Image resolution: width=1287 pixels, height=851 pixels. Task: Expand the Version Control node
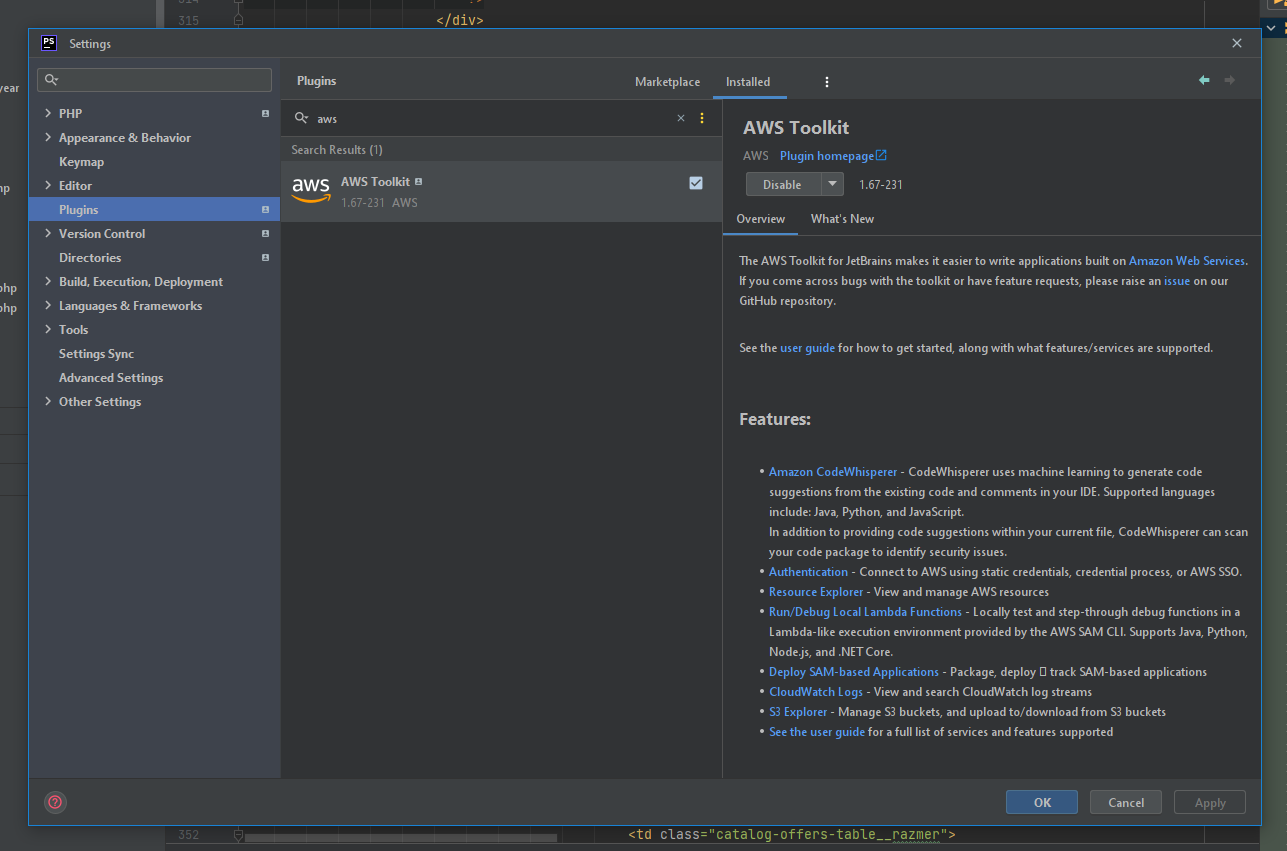(48, 234)
